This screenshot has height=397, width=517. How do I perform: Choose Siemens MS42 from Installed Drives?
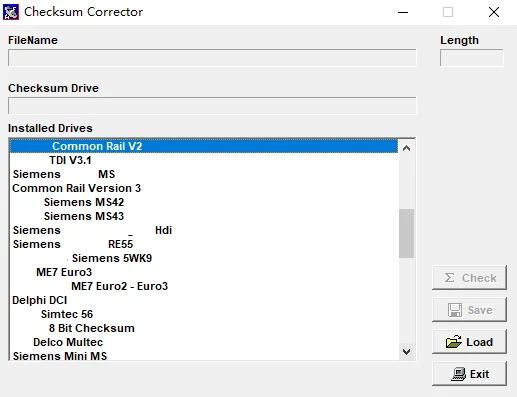(x=204, y=202)
